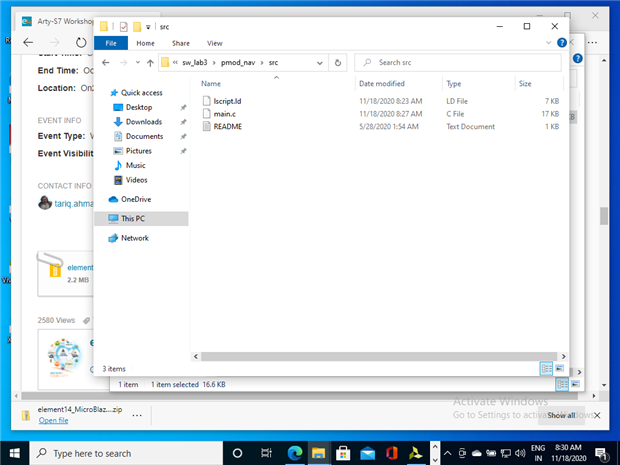620x465 pixels.
Task: Go up one folder level
Action: [x=150, y=62]
